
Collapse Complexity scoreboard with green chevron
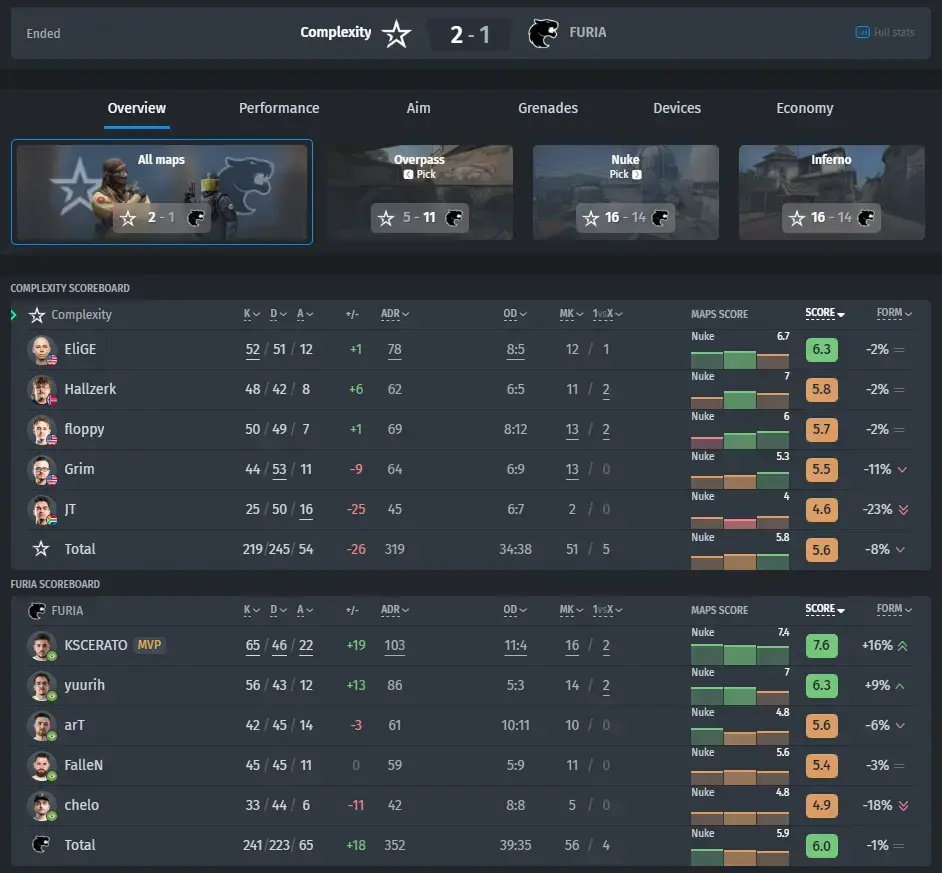click(x=14, y=315)
